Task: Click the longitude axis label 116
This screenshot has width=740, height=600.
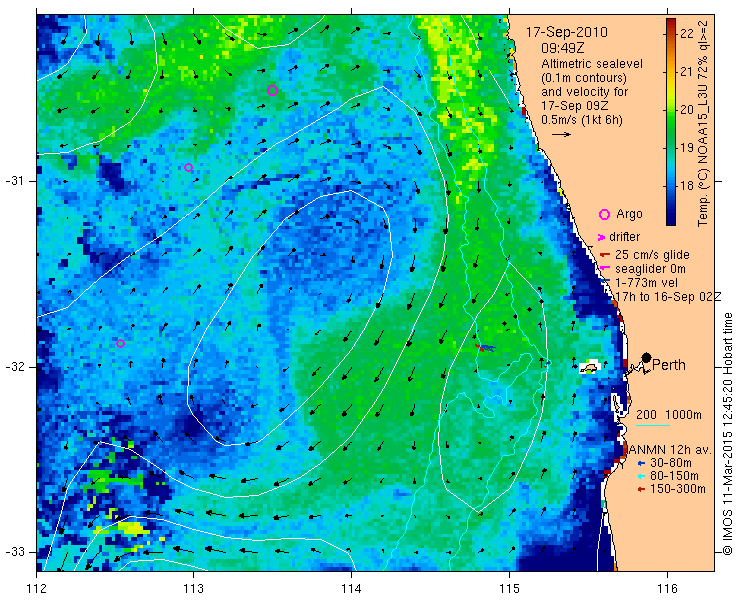Action: (667, 589)
